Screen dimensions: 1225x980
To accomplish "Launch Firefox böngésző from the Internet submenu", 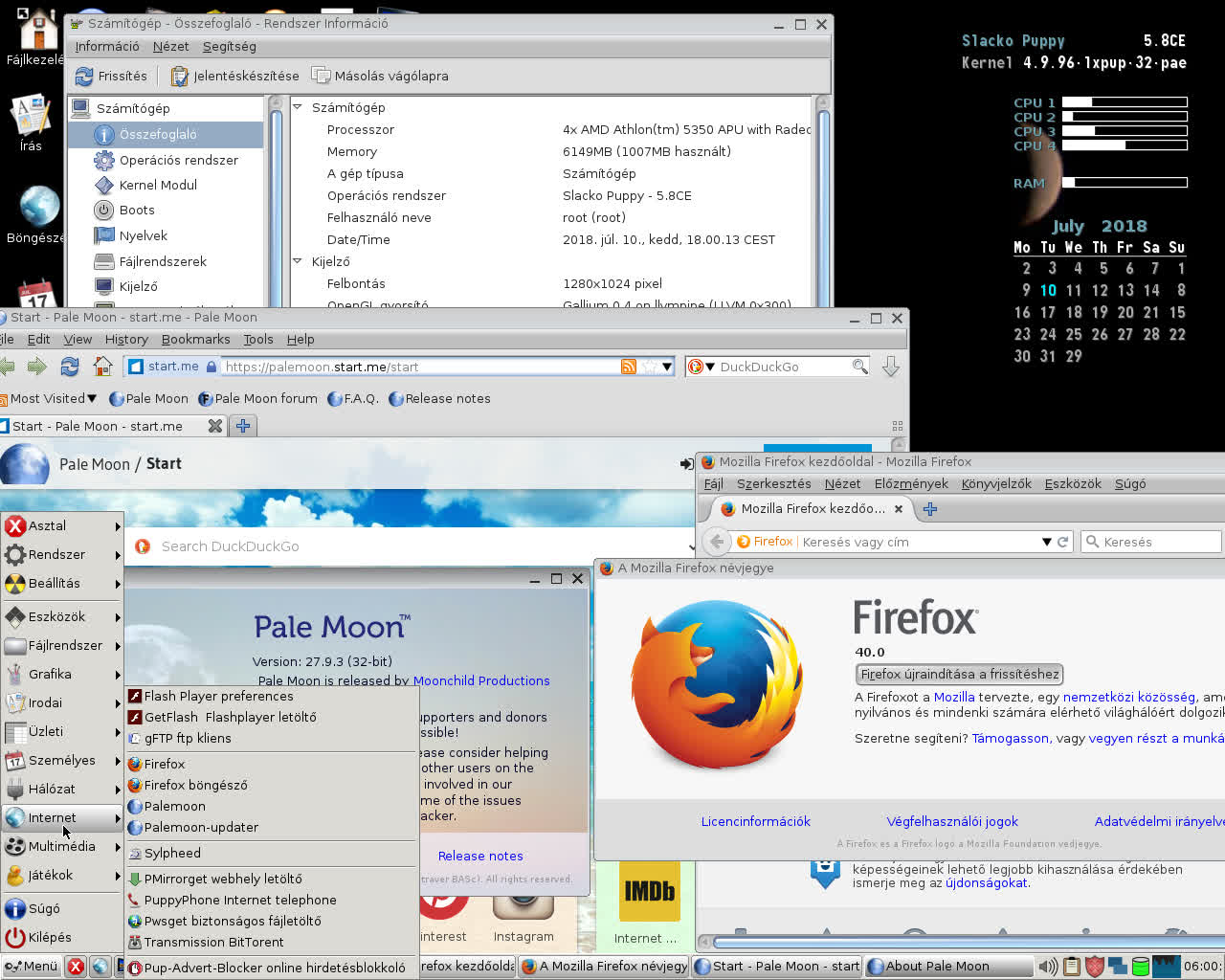I will coord(272,785).
